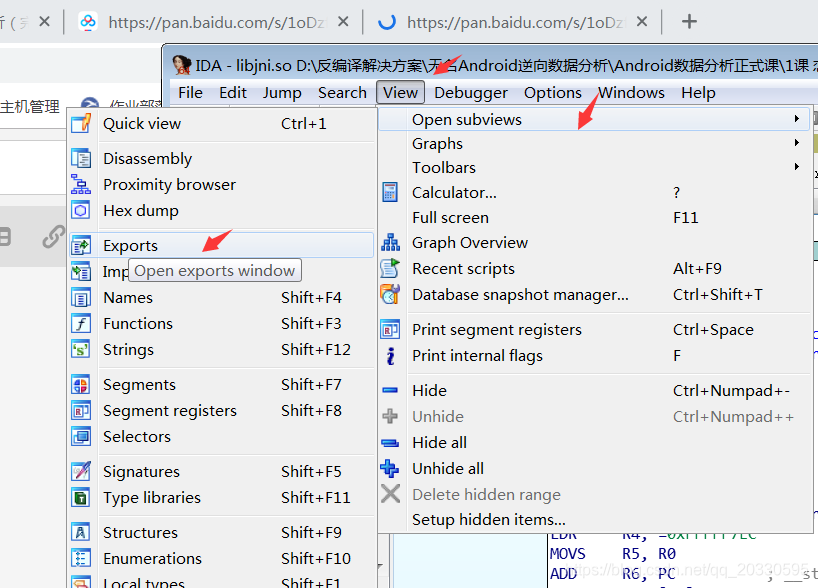Screen dimensions: 818x588
Task: Expand the Graphs submenu arrow
Action: [x=797, y=143]
